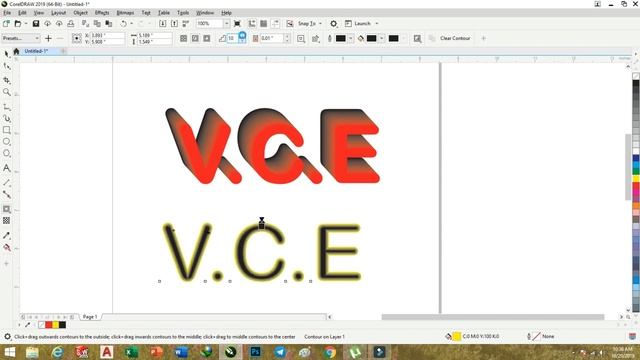
Task: Select the Text tool
Action: tap(7, 168)
